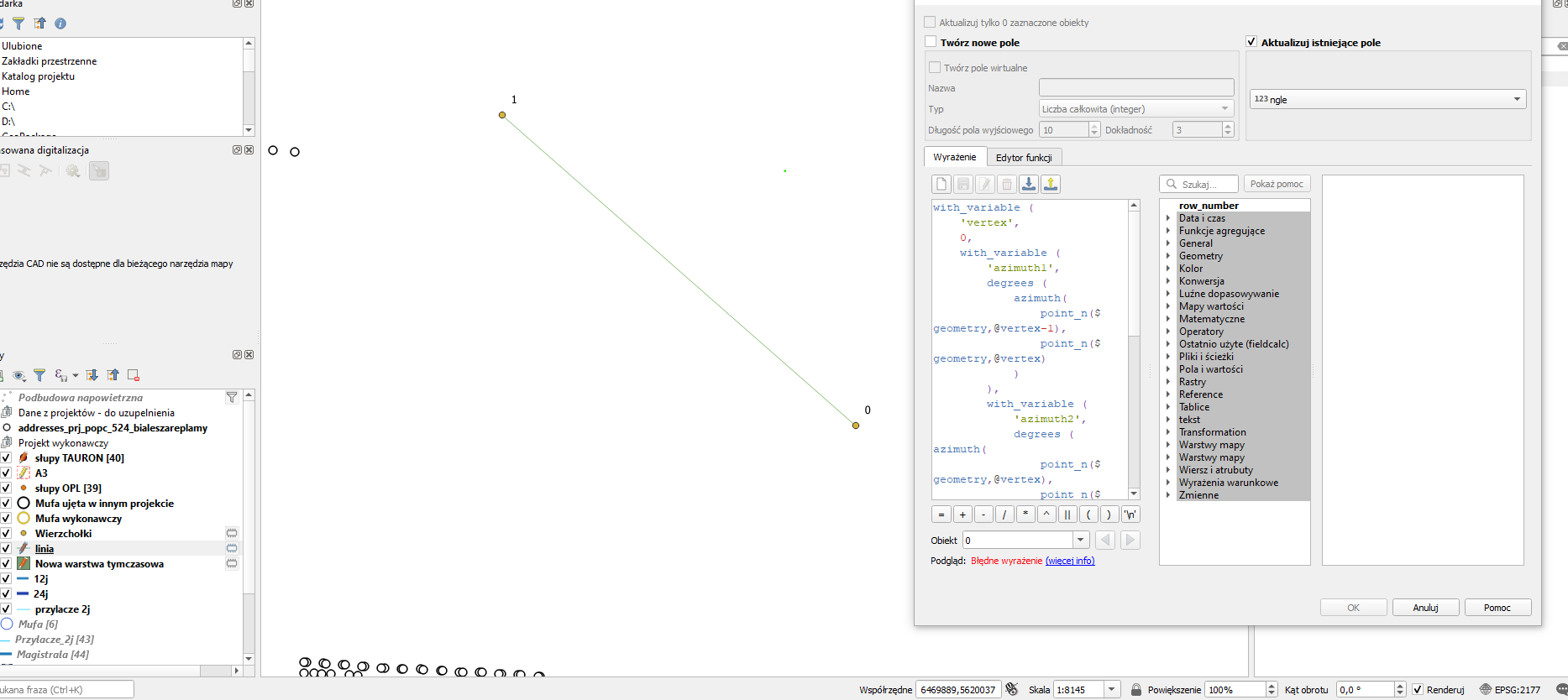Click the lock scale padlock icon

(x=1136, y=690)
